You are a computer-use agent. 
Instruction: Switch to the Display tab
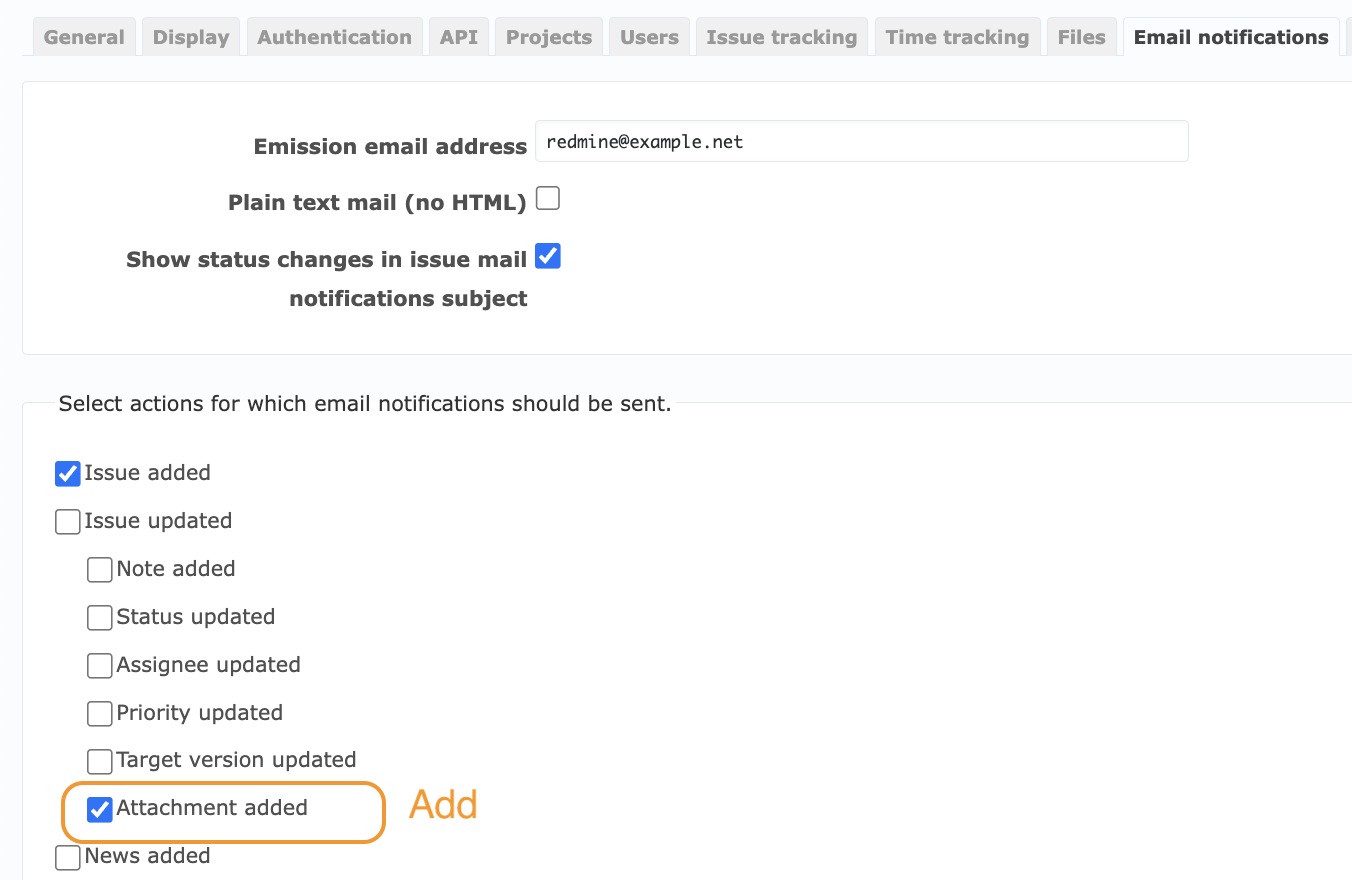[x=191, y=37]
